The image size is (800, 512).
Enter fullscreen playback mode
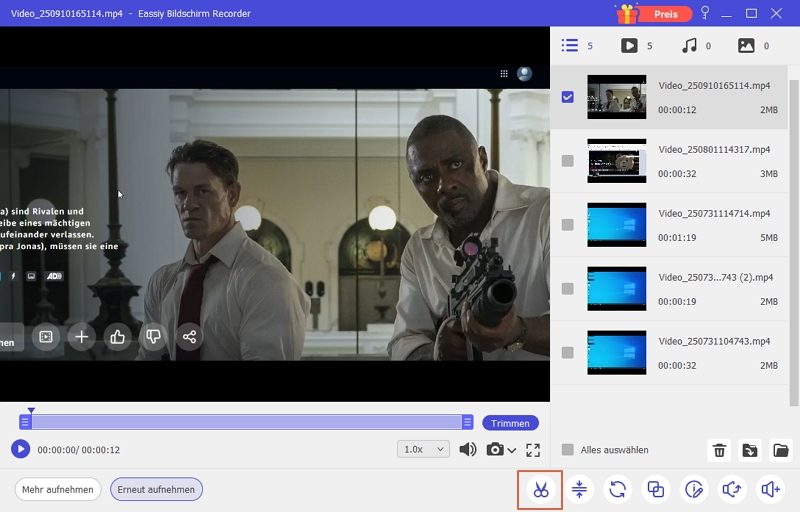pos(533,450)
